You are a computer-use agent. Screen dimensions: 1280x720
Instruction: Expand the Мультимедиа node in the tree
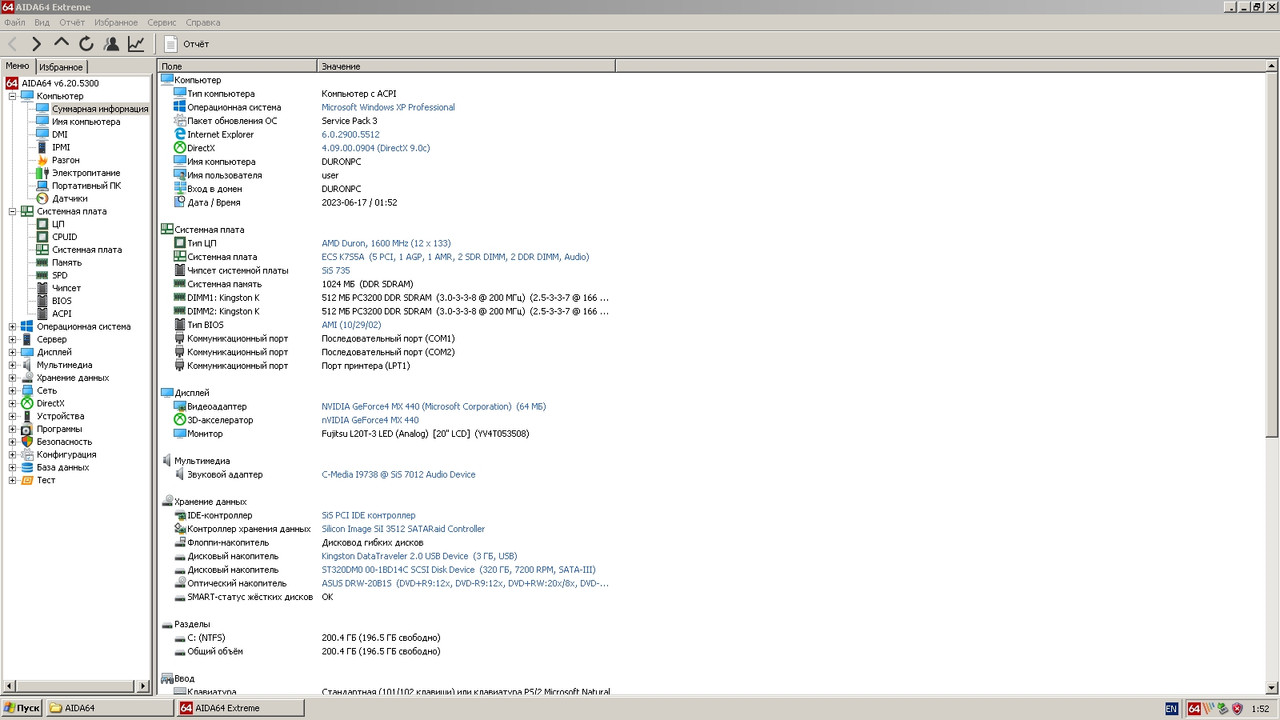coord(12,365)
